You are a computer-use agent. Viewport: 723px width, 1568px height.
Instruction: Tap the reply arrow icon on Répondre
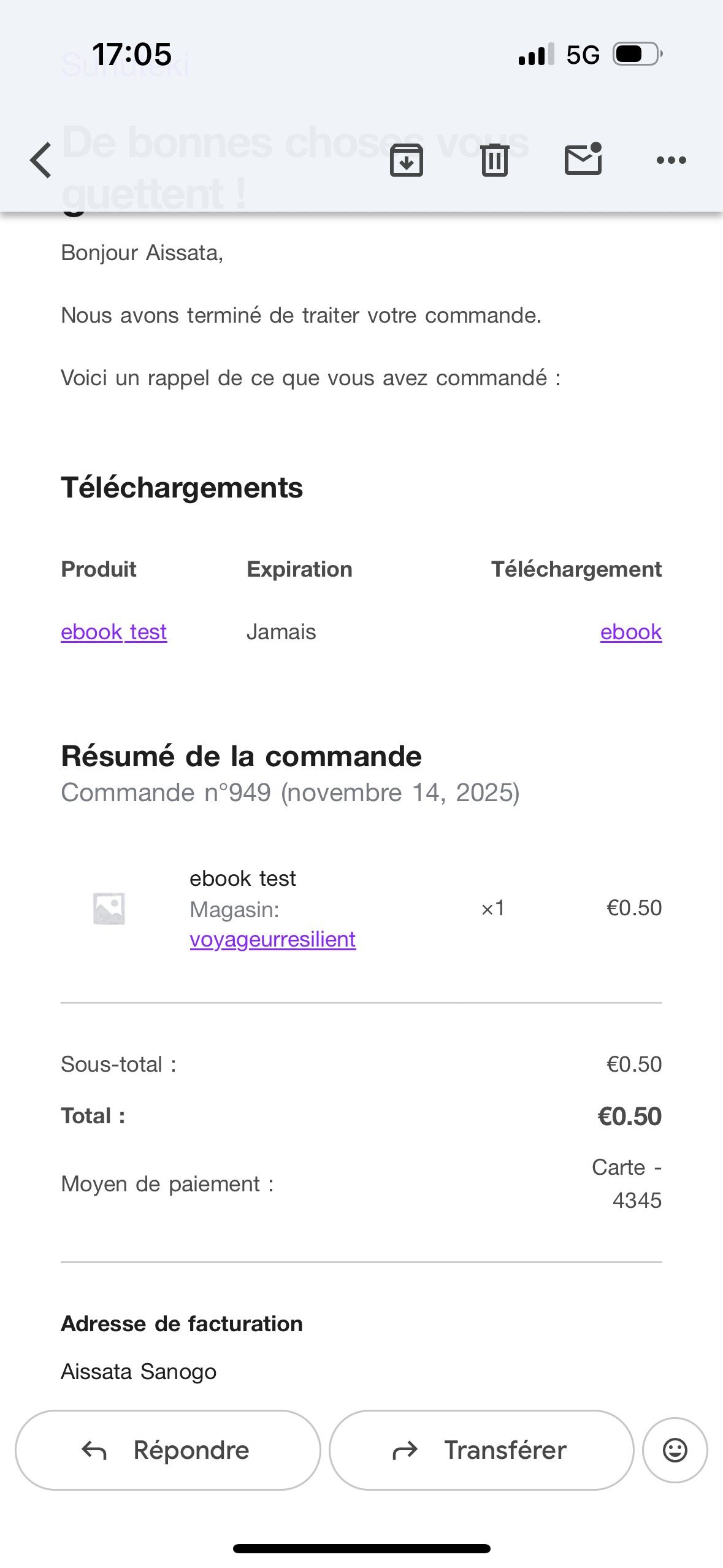click(94, 1450)
